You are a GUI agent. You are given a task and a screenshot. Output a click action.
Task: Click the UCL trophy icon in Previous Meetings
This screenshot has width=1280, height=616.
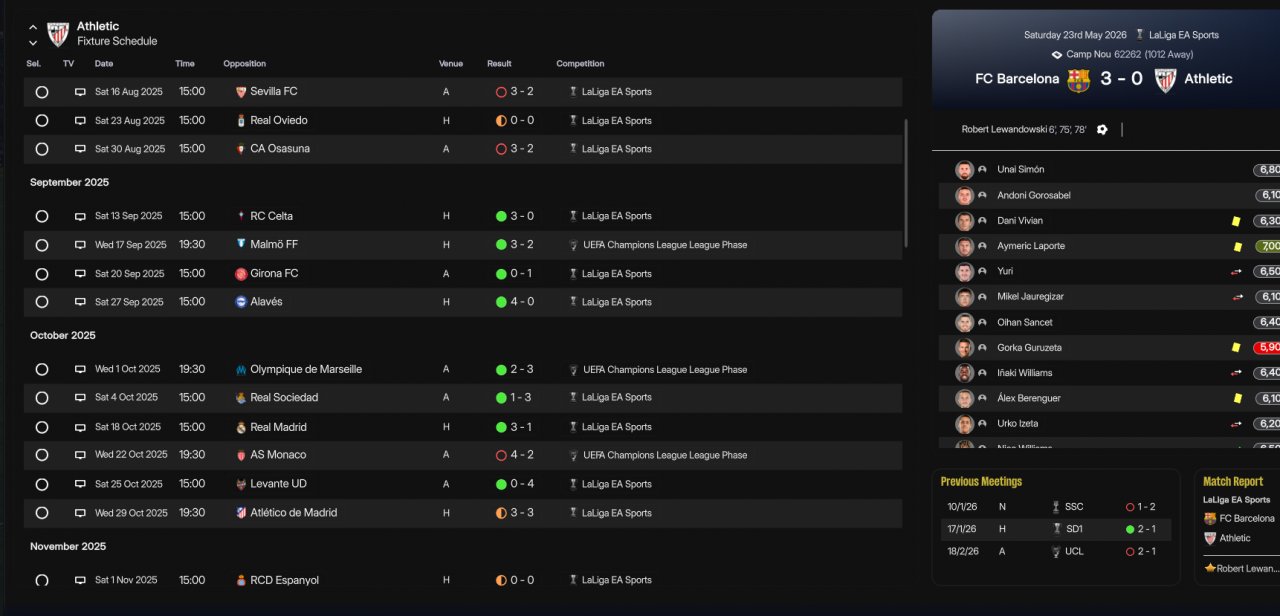point(1056,551)
